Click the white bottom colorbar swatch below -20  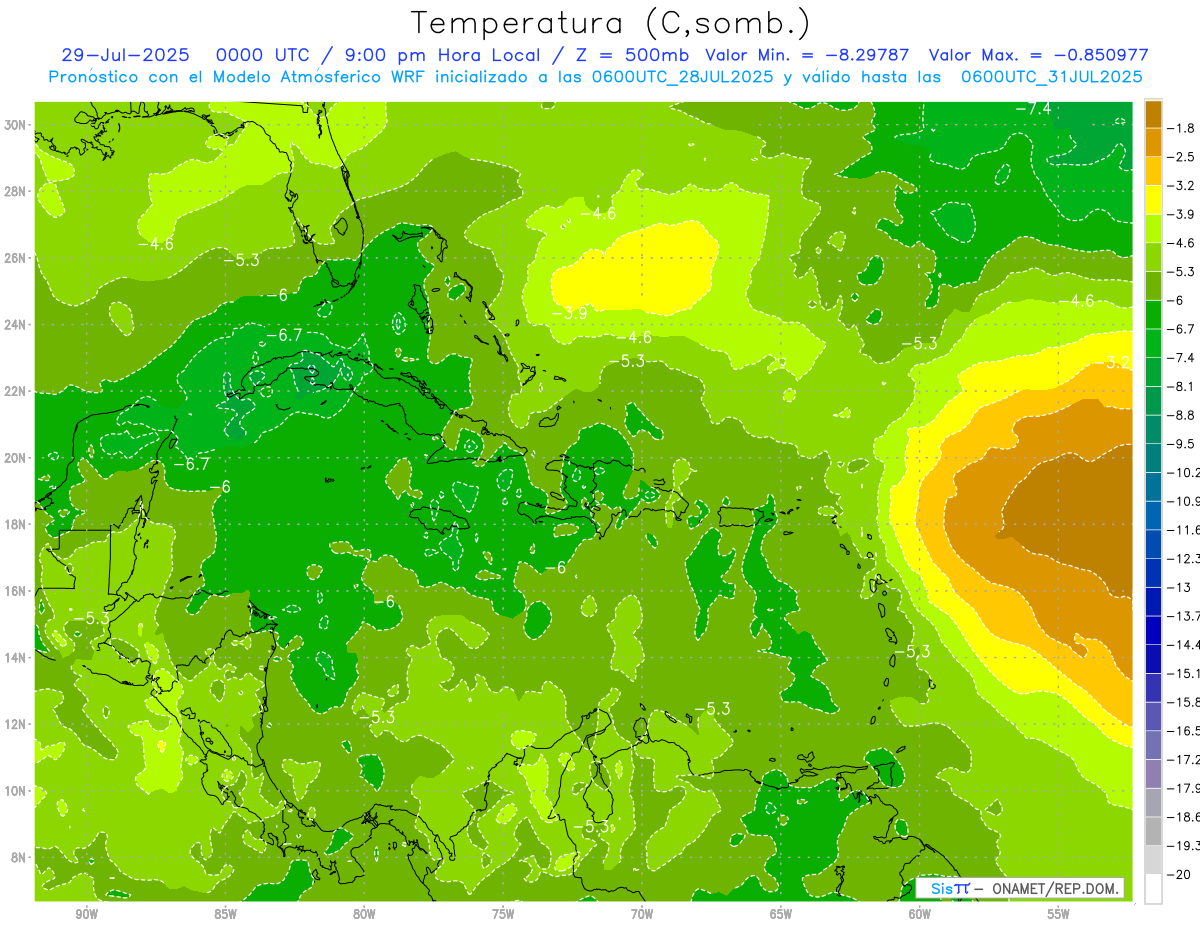coord(1153,889)
